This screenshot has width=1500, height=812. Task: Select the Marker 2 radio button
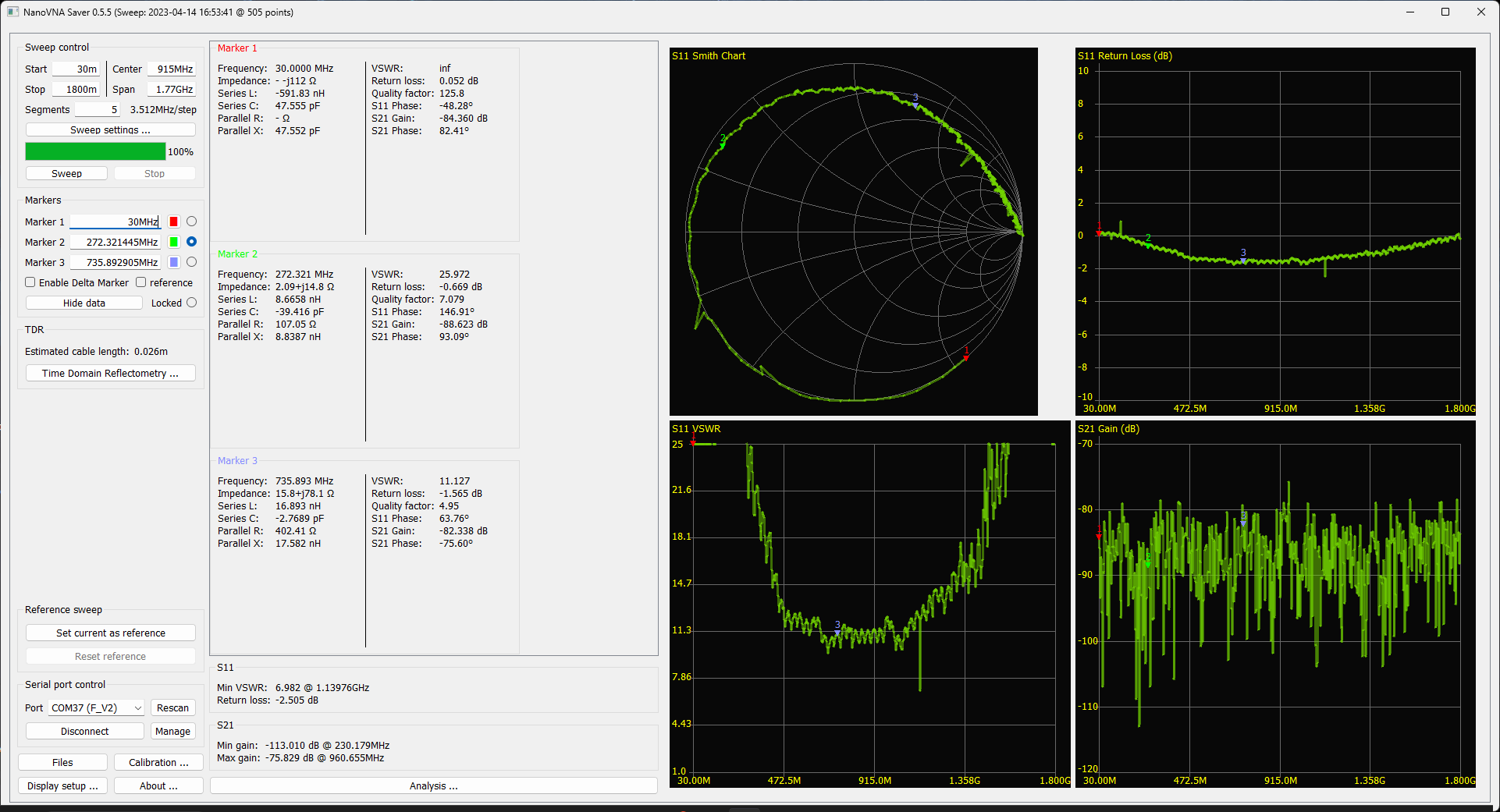[191, 242]
